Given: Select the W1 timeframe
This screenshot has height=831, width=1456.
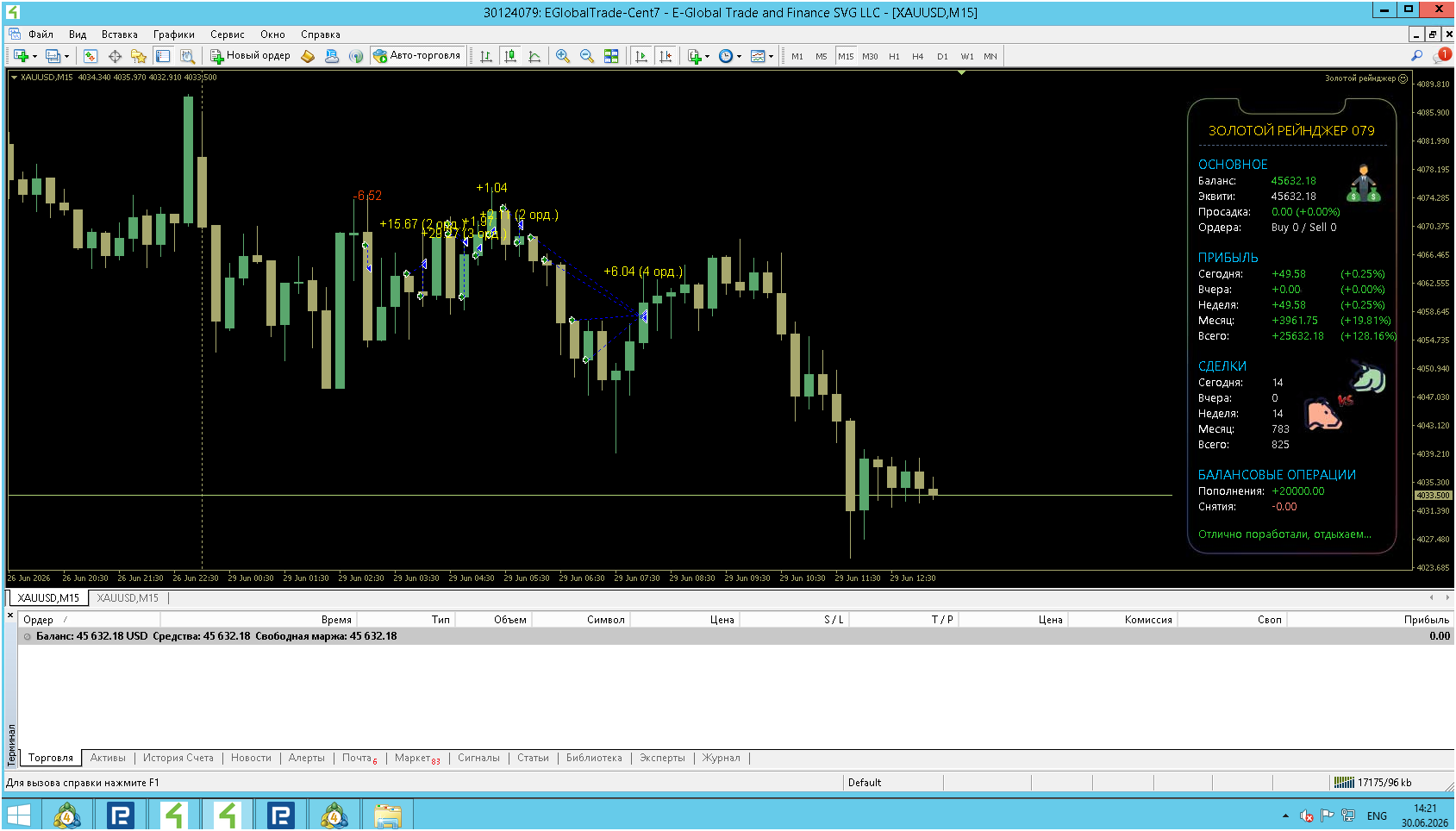Looking at the screenshot, I should [x=967, y=57].
